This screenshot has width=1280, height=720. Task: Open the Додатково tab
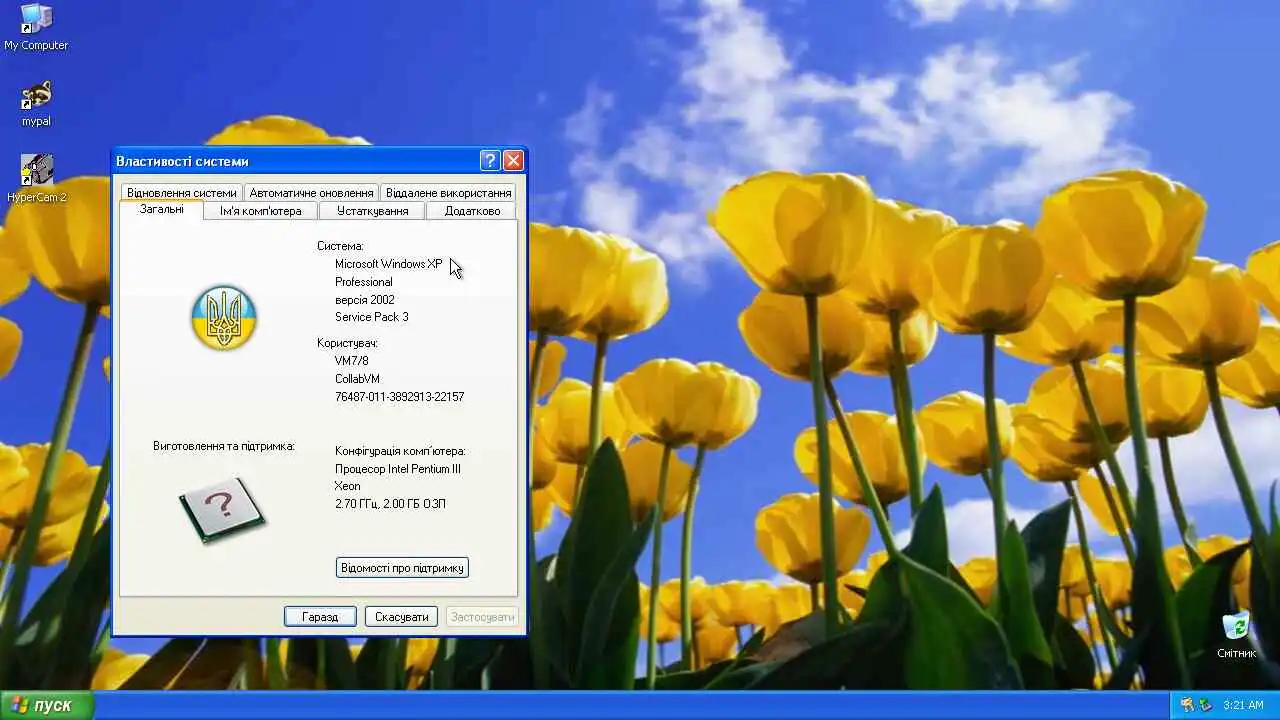[x=472, y=211]
